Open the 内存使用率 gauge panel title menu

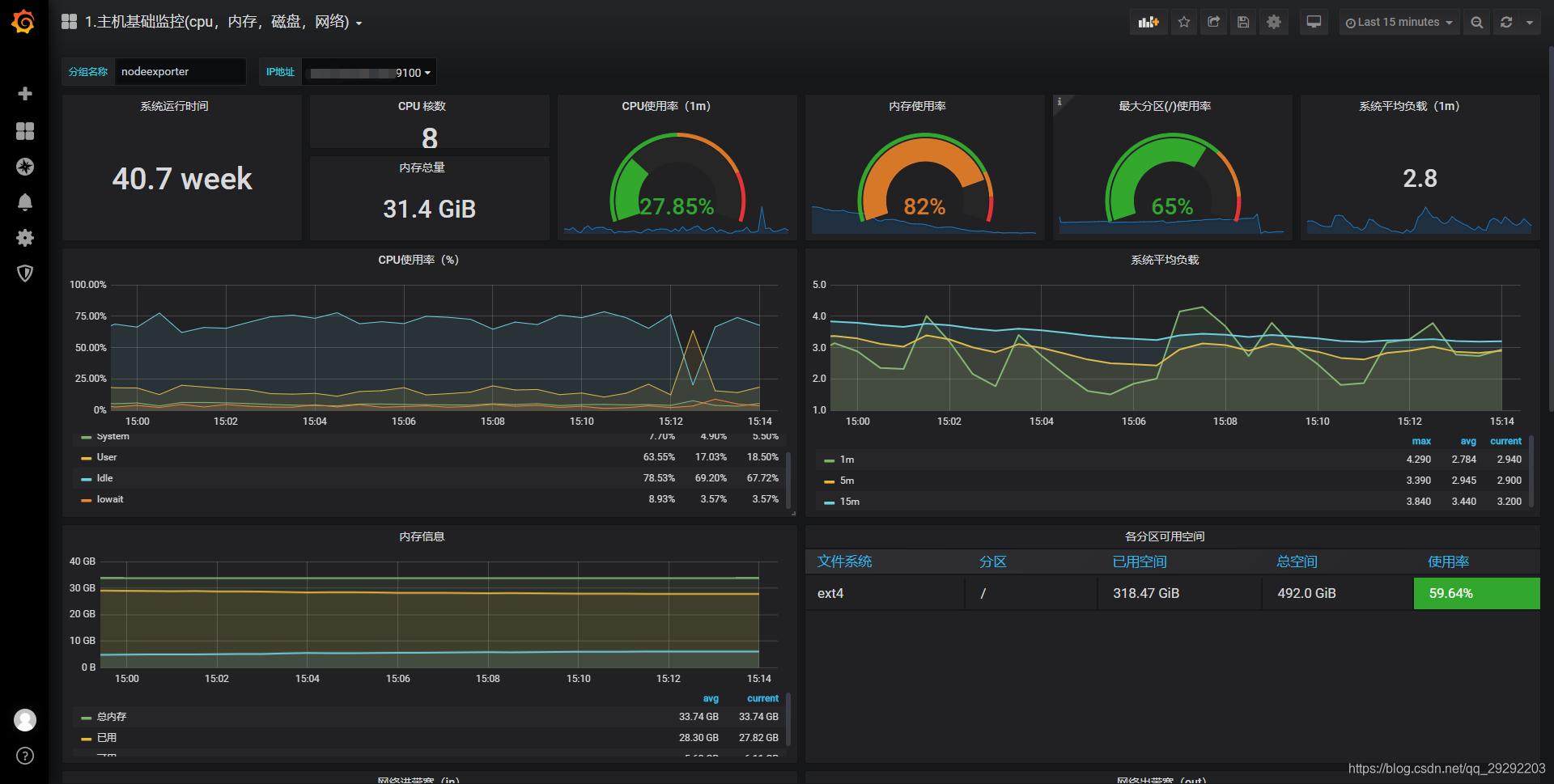[917, 106]
